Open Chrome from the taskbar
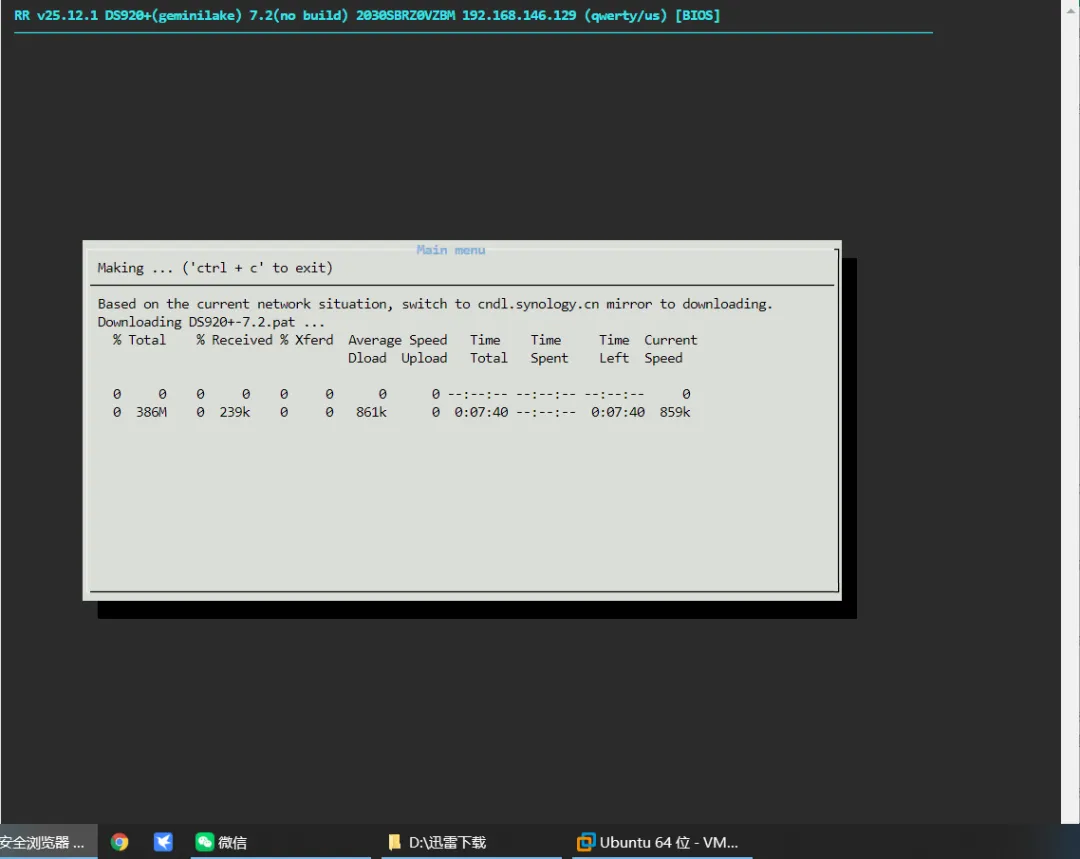 tap(120, 842)
